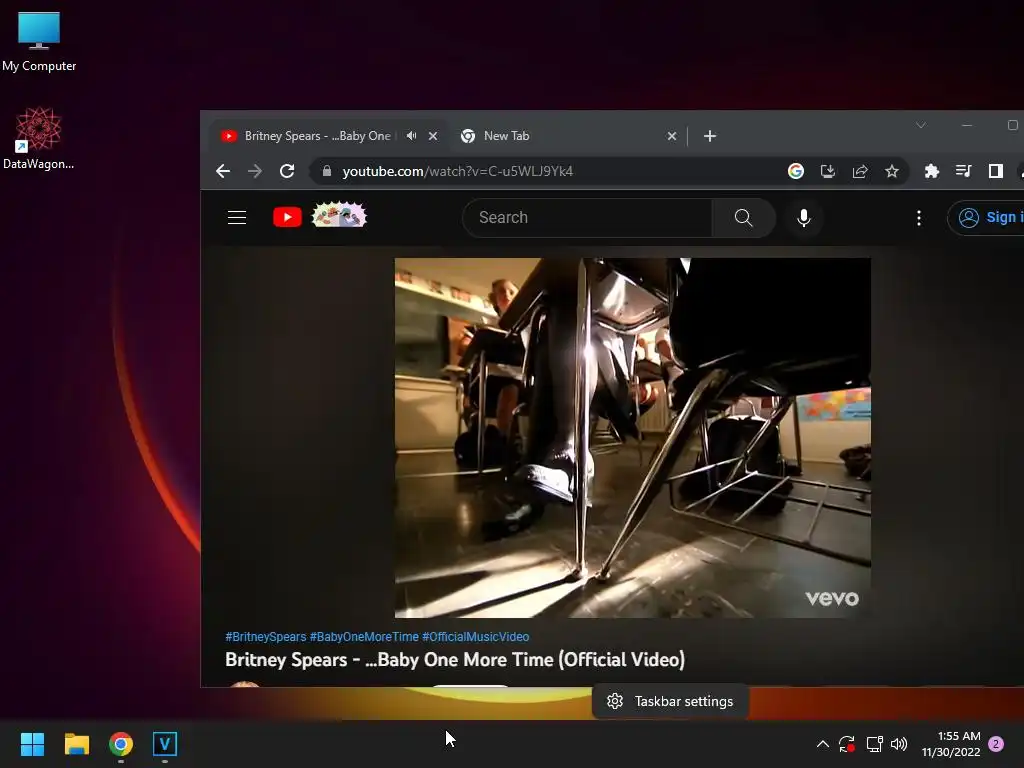Image resolution: width=1024 pixels, height=768 pixels.
Task: Go to YouTube home via the logo
Action: click(287, 217)
